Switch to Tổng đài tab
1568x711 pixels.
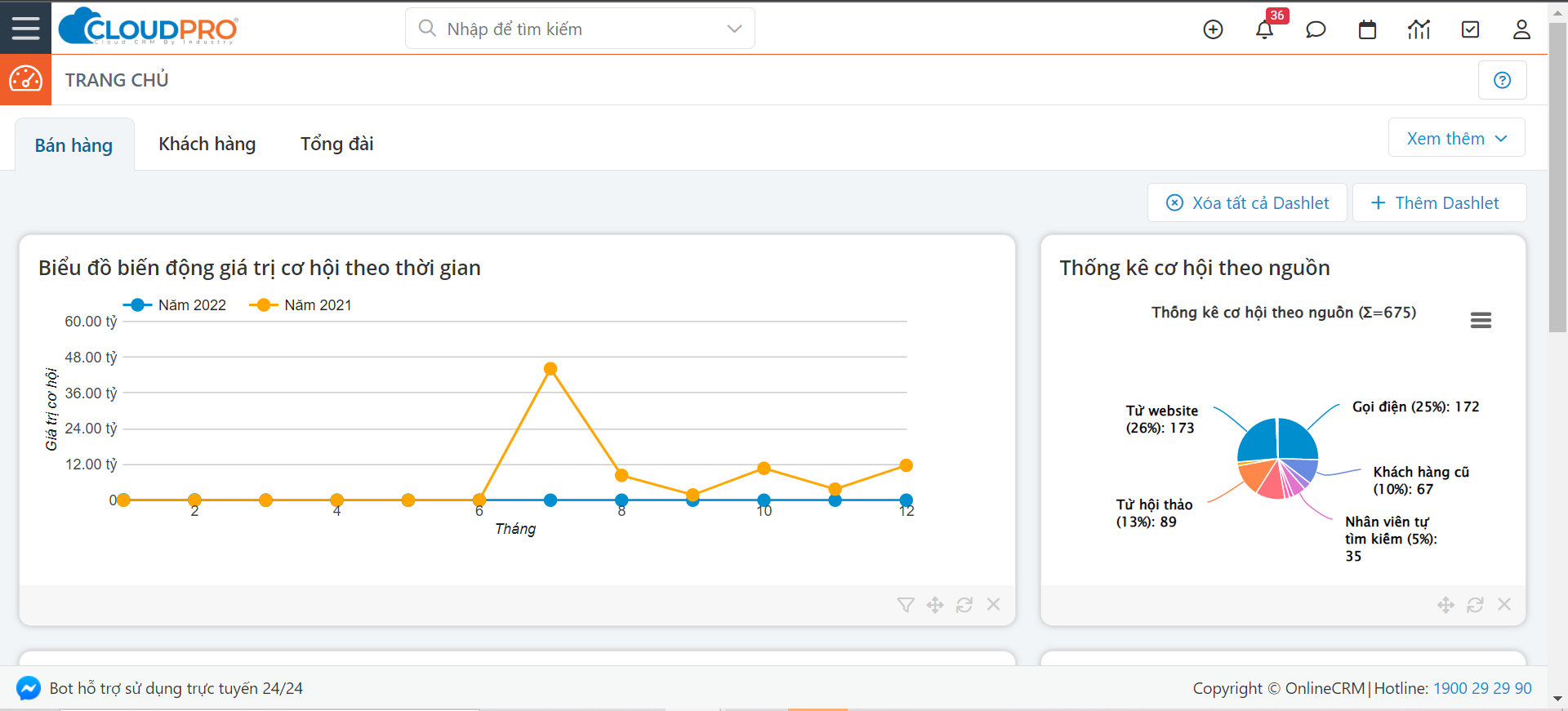coord(336,144)
